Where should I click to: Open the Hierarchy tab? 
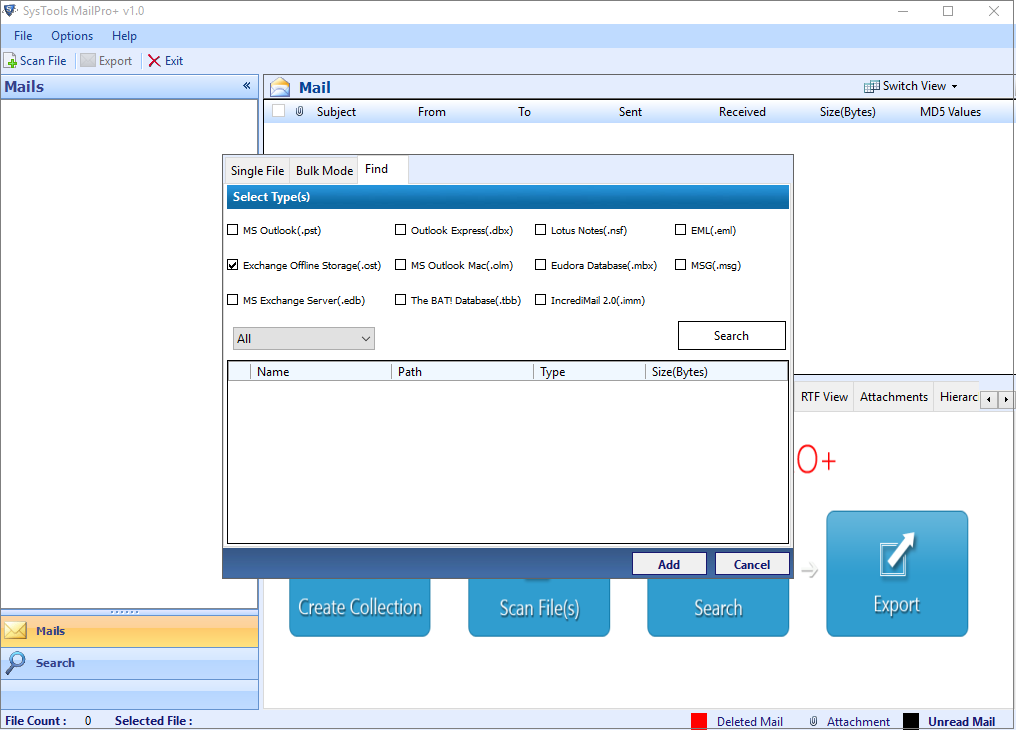[958, 396]
